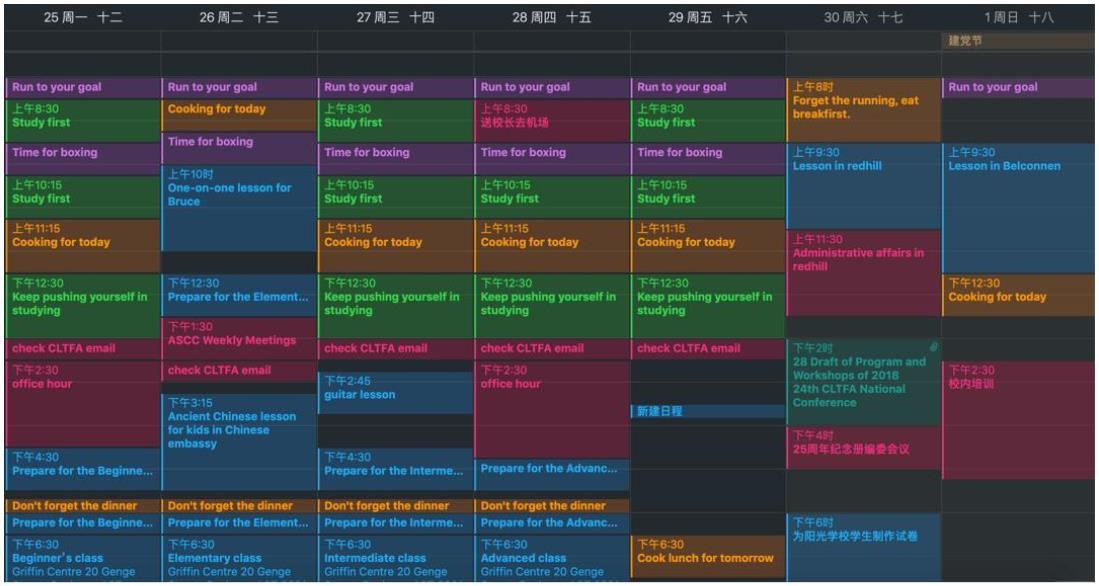Open the 'Lesson in redhill' event
Image resolution: width=1099 pixels, height=586 pixels.
(863, 185)
